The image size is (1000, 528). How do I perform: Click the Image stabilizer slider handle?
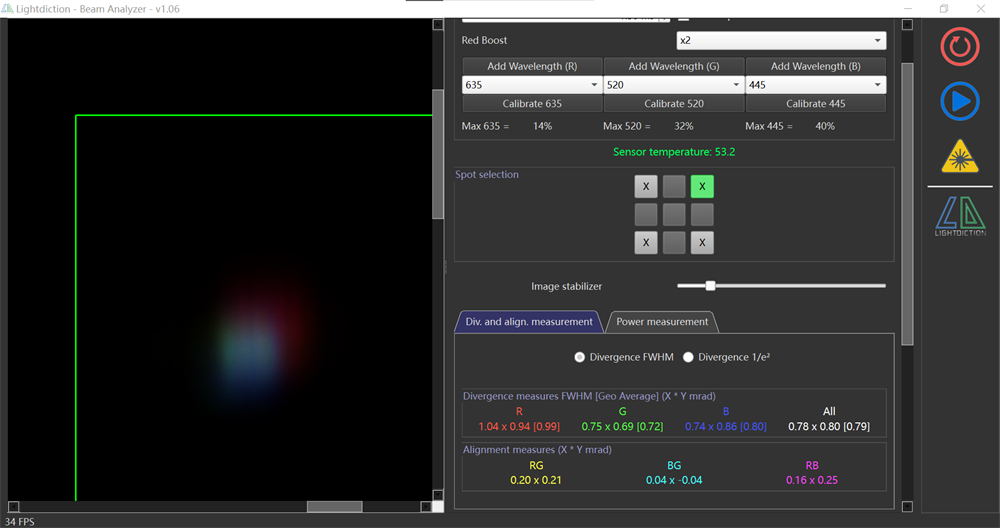click(x=710, y=286)
